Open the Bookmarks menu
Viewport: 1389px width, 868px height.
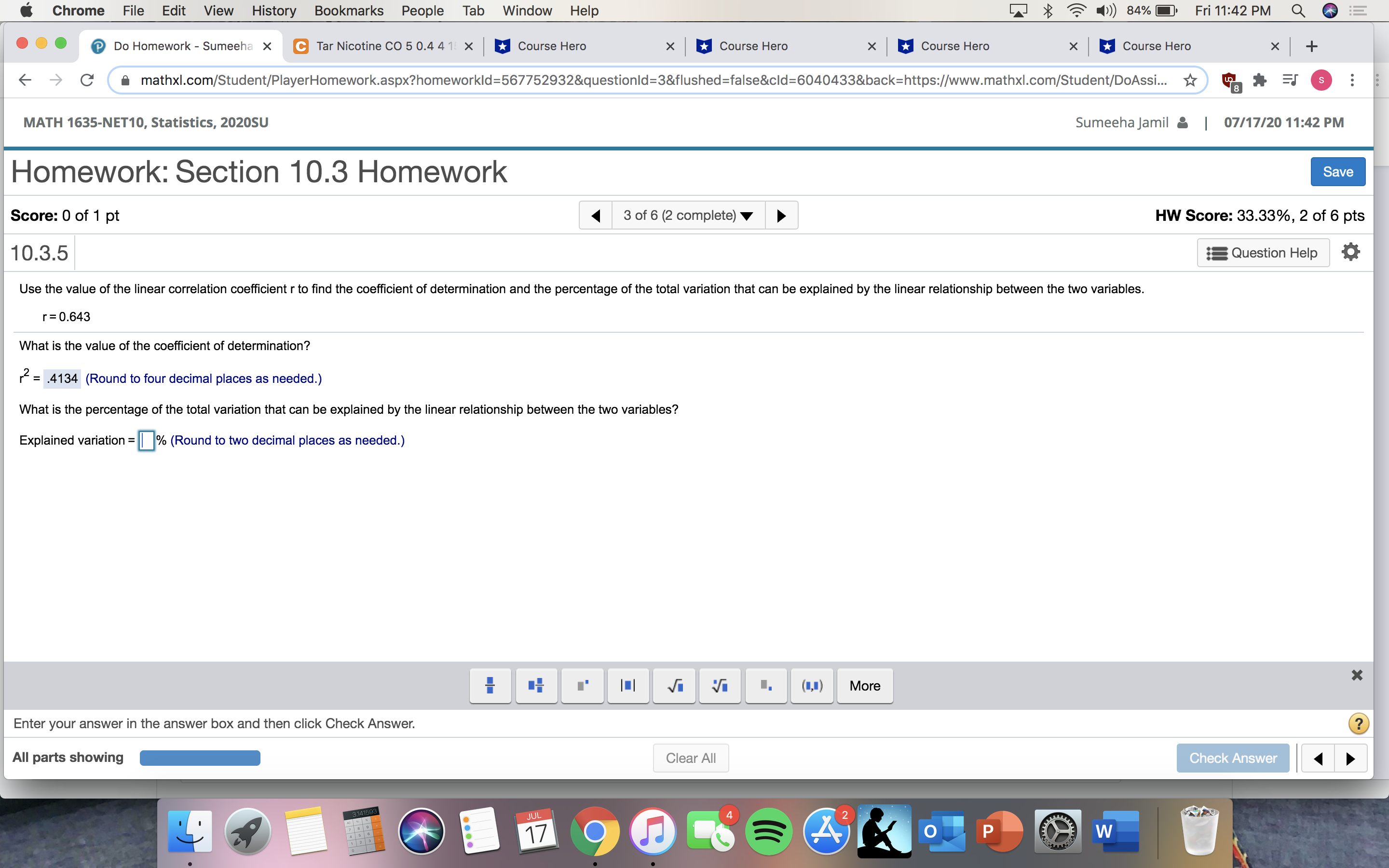[349, 10]
